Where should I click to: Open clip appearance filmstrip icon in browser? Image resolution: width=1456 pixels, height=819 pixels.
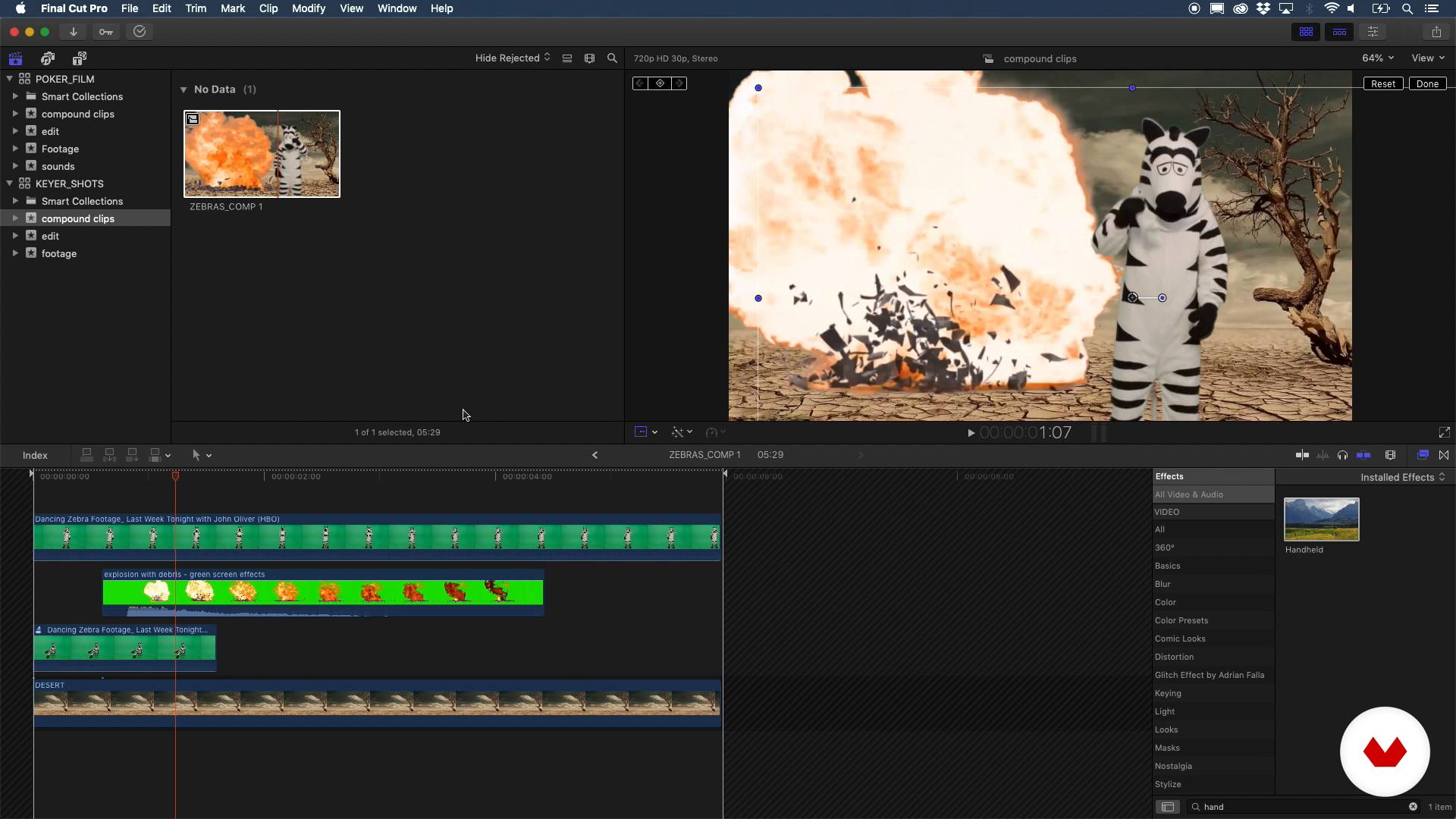[589, 58]
